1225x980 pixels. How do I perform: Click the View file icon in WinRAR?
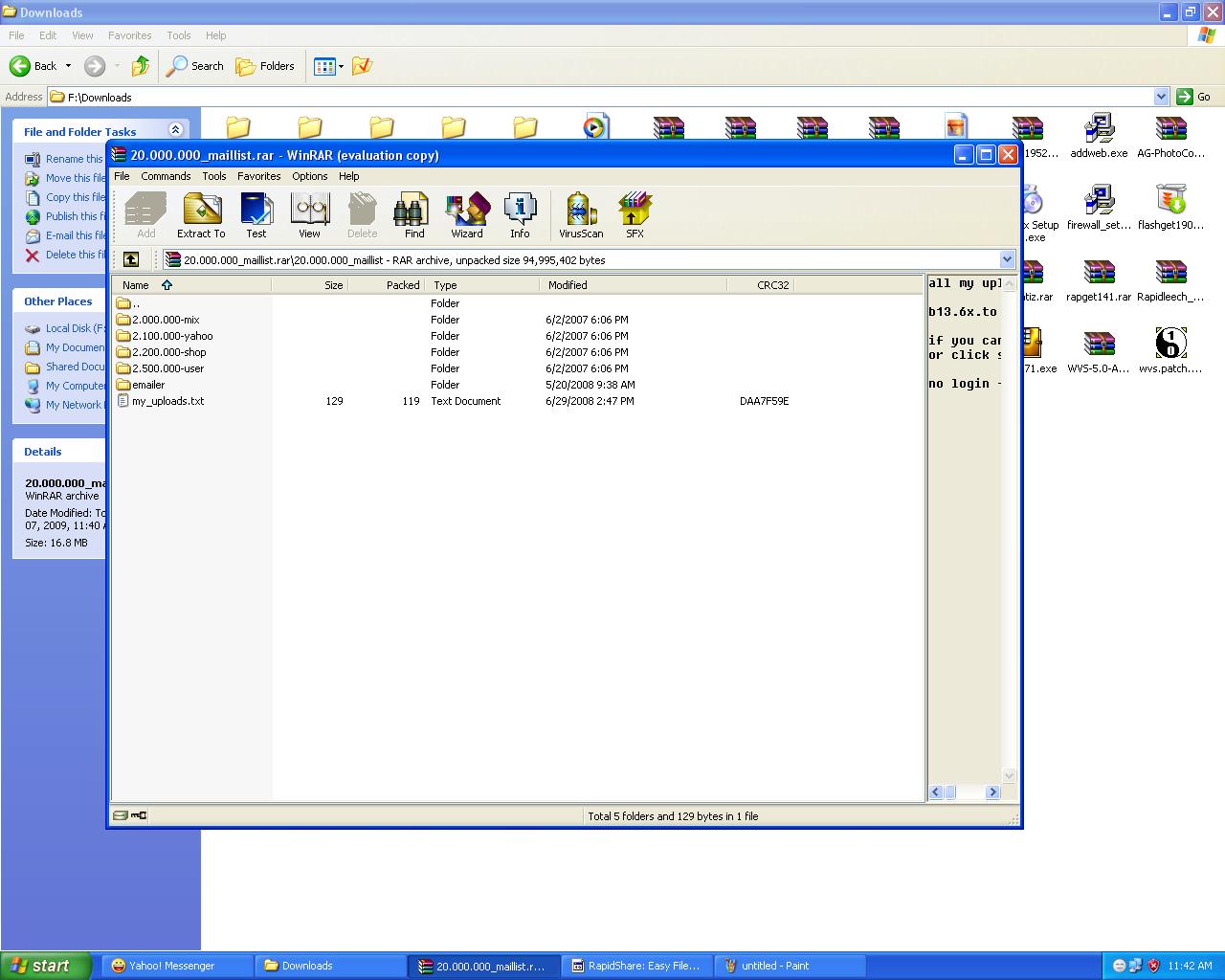[x=309, y=215]
